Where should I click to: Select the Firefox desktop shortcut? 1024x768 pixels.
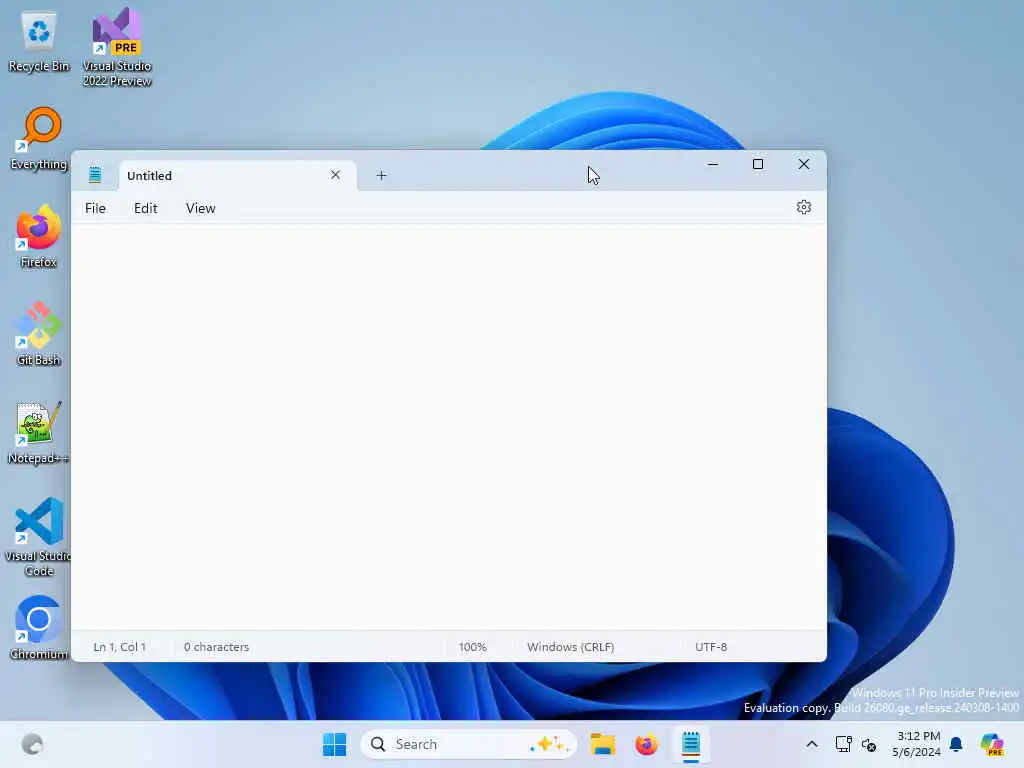coord(39,237)
